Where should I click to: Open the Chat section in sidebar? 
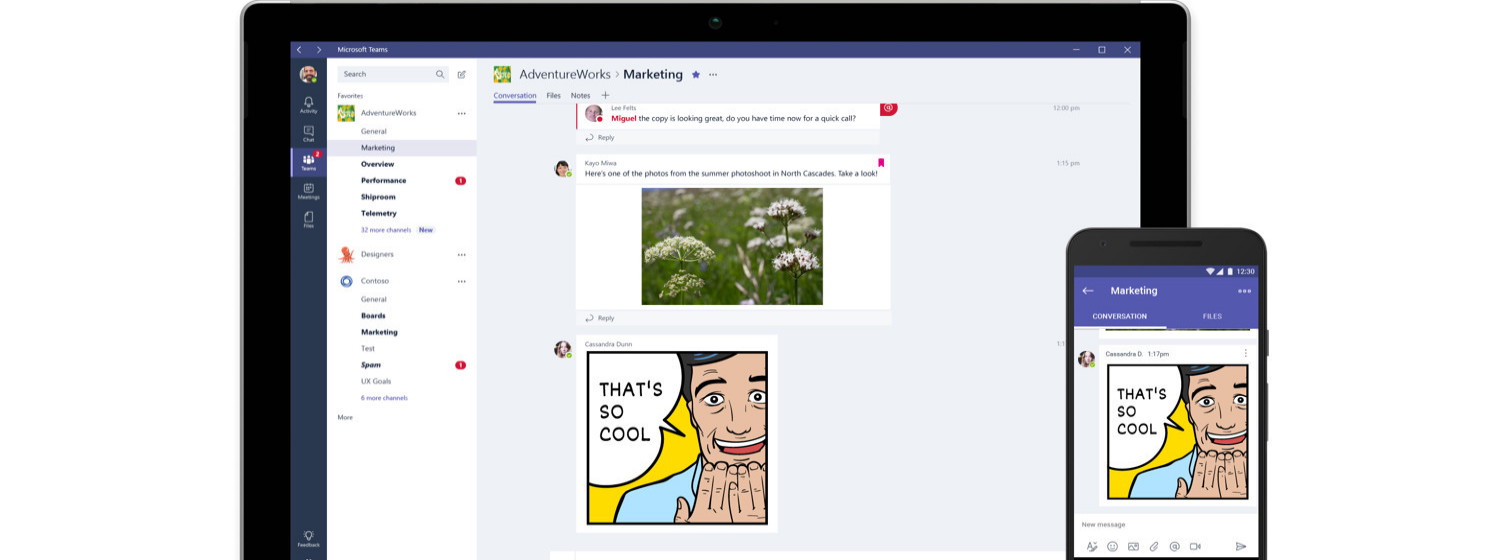308,133
